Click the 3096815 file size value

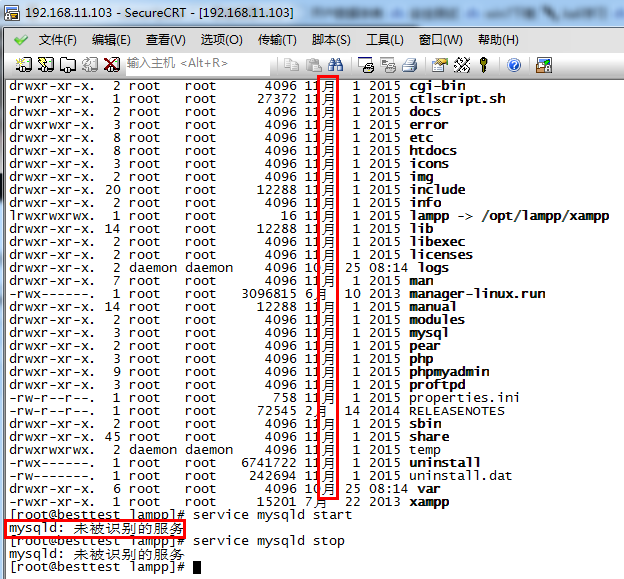[269, 294]
